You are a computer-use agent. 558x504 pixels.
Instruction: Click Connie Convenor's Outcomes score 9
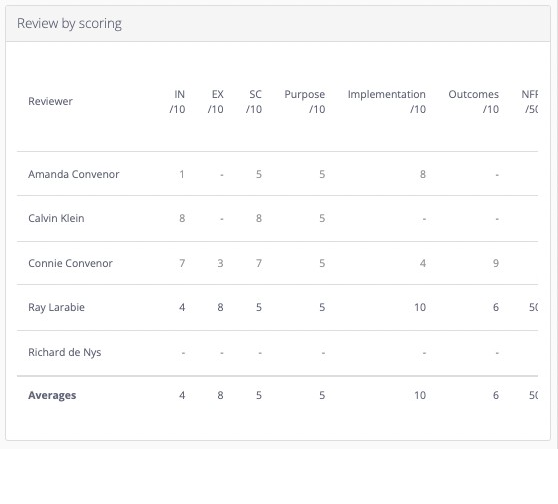(496, 263)
